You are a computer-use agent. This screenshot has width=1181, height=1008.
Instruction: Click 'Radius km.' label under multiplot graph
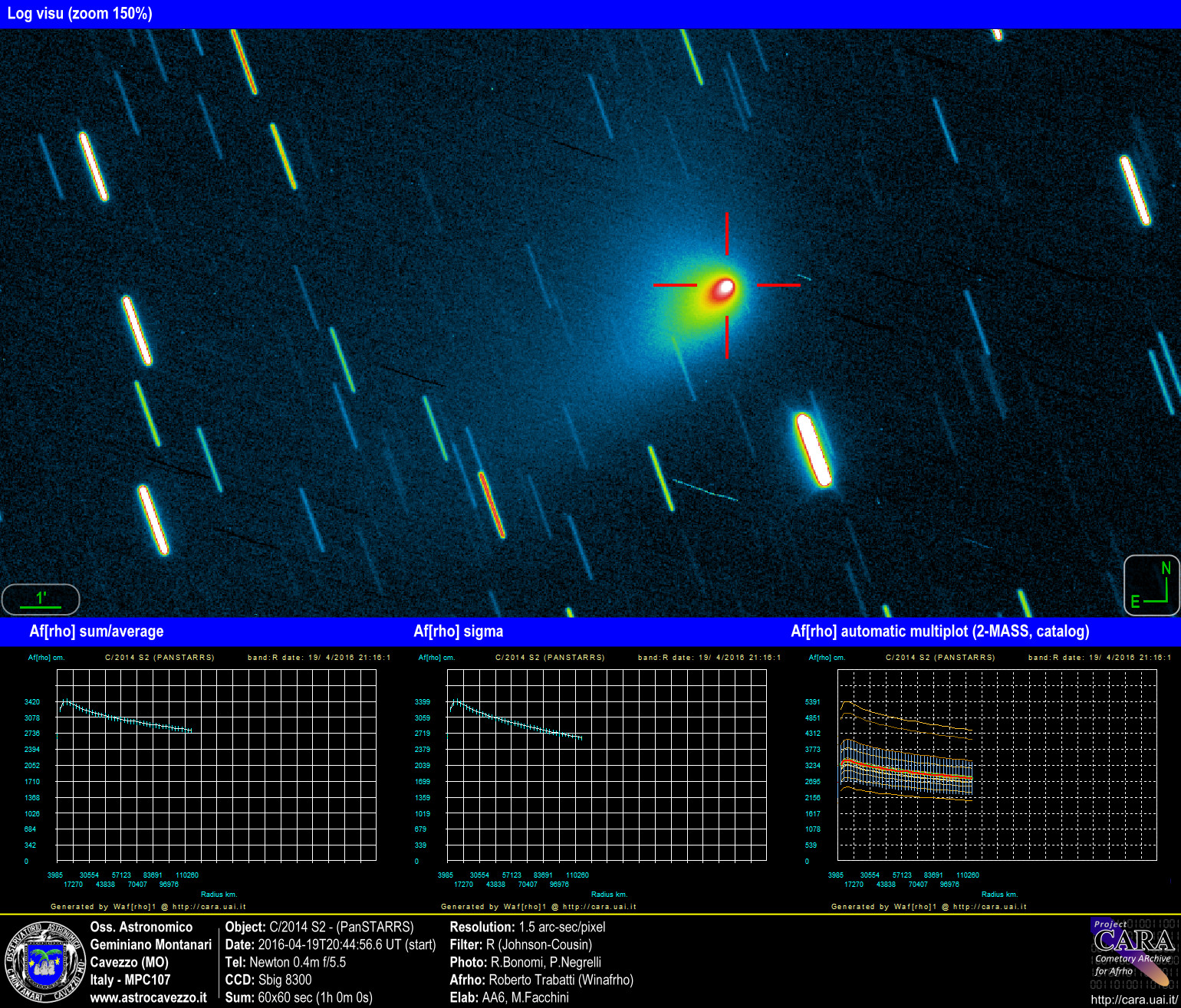999,894
